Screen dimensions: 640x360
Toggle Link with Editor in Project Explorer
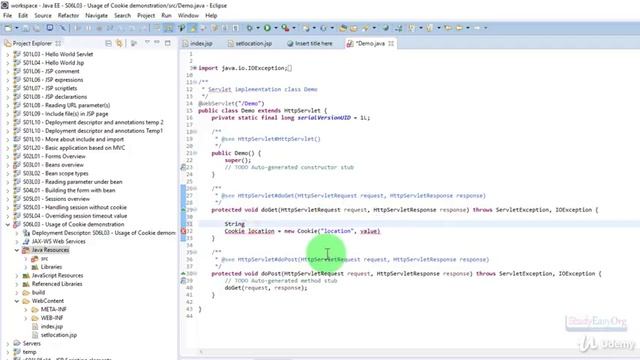119,43
